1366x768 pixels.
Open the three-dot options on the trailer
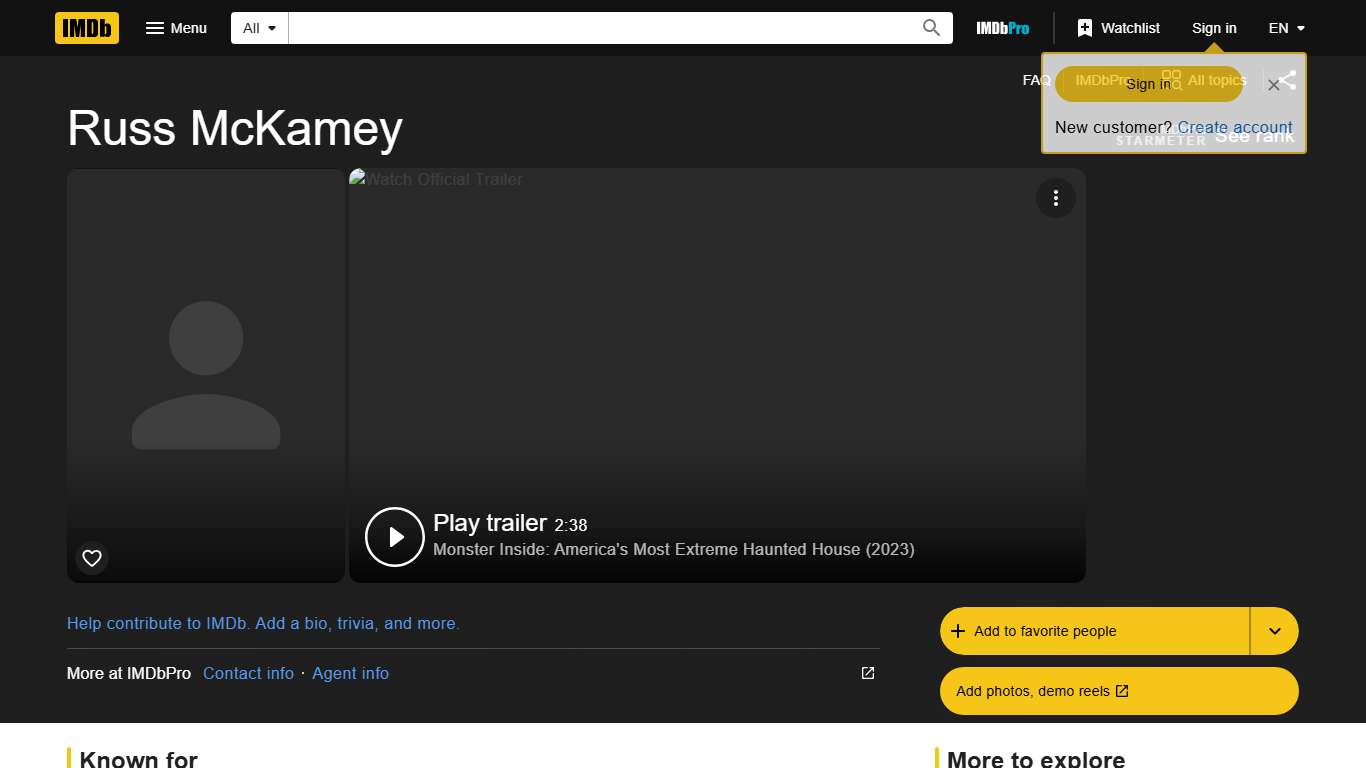(1055, 198)
